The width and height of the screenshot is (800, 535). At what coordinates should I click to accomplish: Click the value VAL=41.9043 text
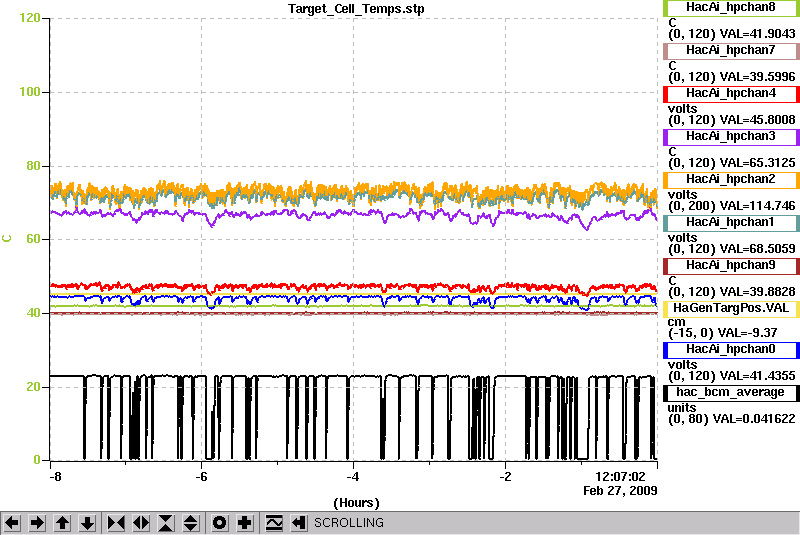pyautogui.click(x=757, y=34)
